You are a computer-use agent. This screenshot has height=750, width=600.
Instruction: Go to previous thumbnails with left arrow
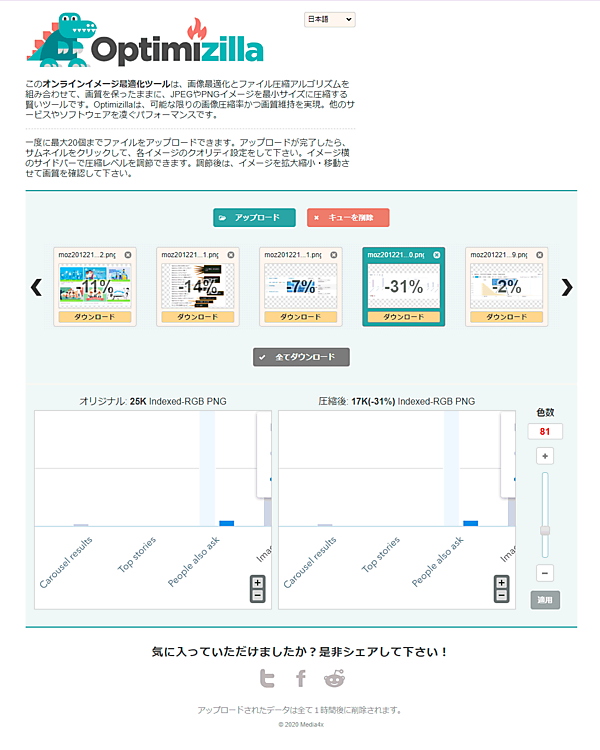(x=36, y=287)
